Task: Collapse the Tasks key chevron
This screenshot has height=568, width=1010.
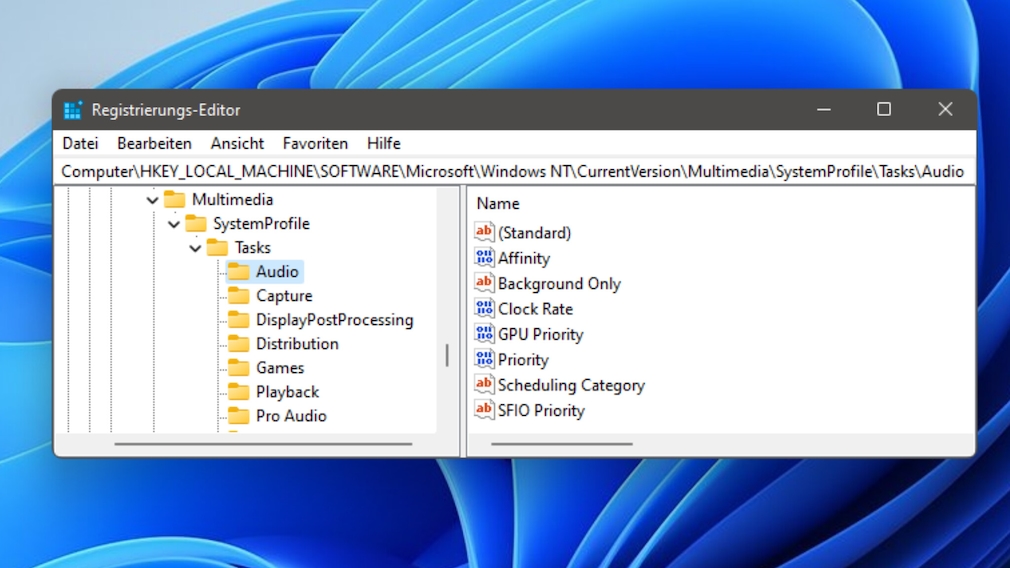Action: (x=196, y=248)
